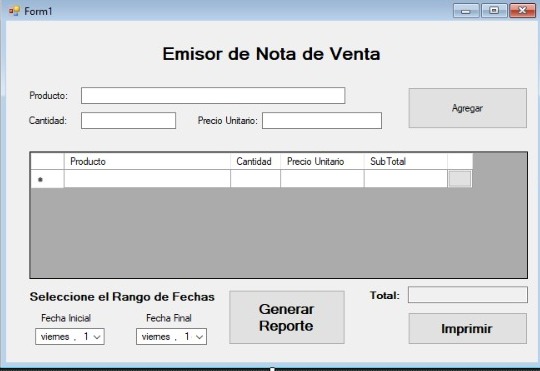
Task: Click the Producto column header in grid
Action: (x=147, y=161)
